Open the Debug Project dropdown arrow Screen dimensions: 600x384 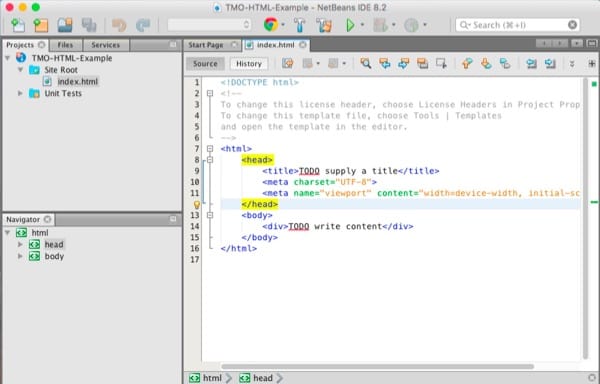(x=393, y=25)
